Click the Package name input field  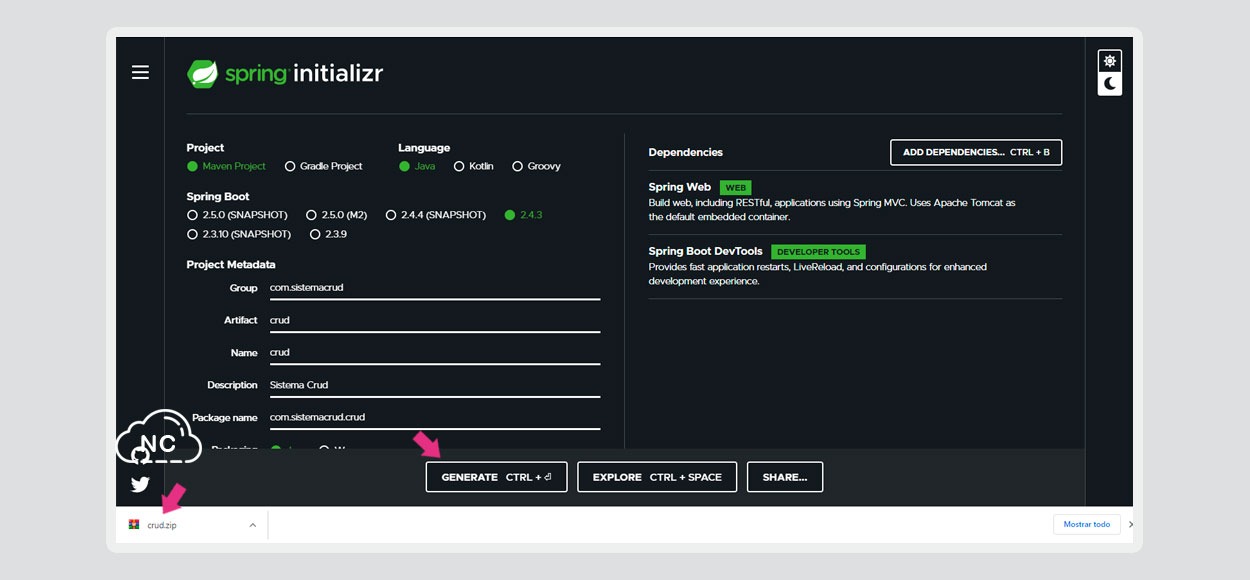click(x=435, y=417)
